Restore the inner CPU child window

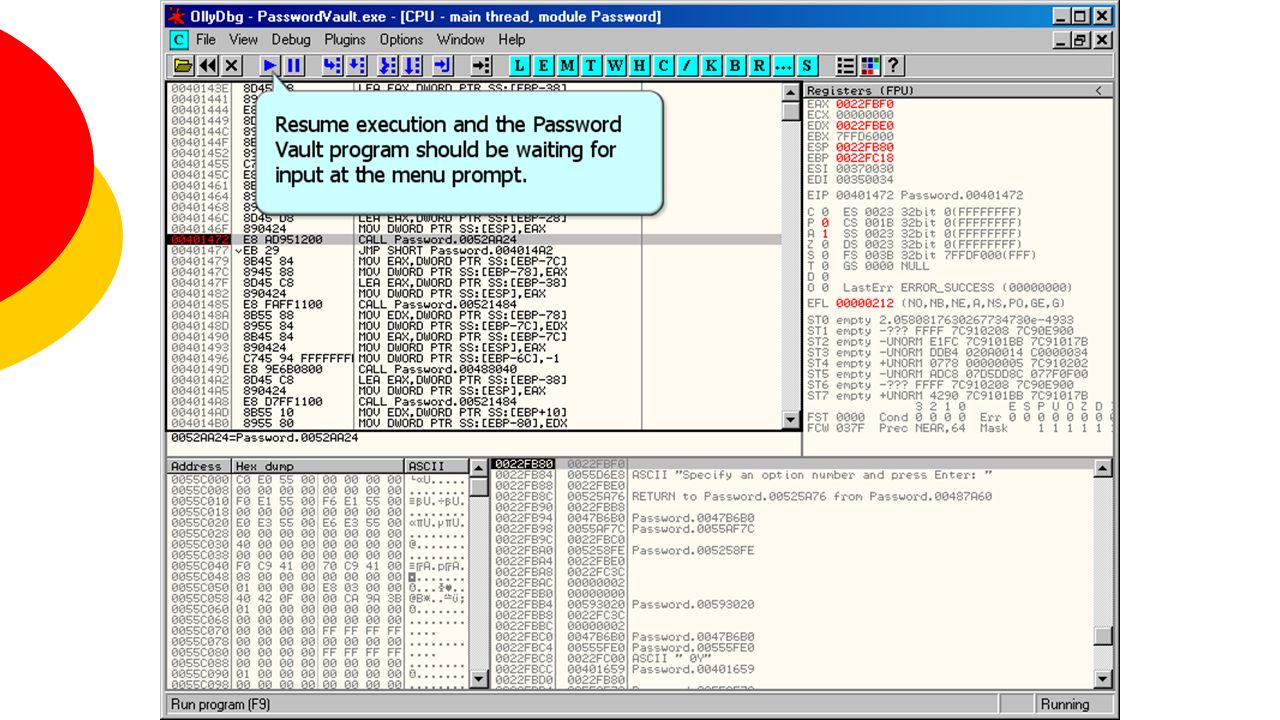[x=1081, y=40]
